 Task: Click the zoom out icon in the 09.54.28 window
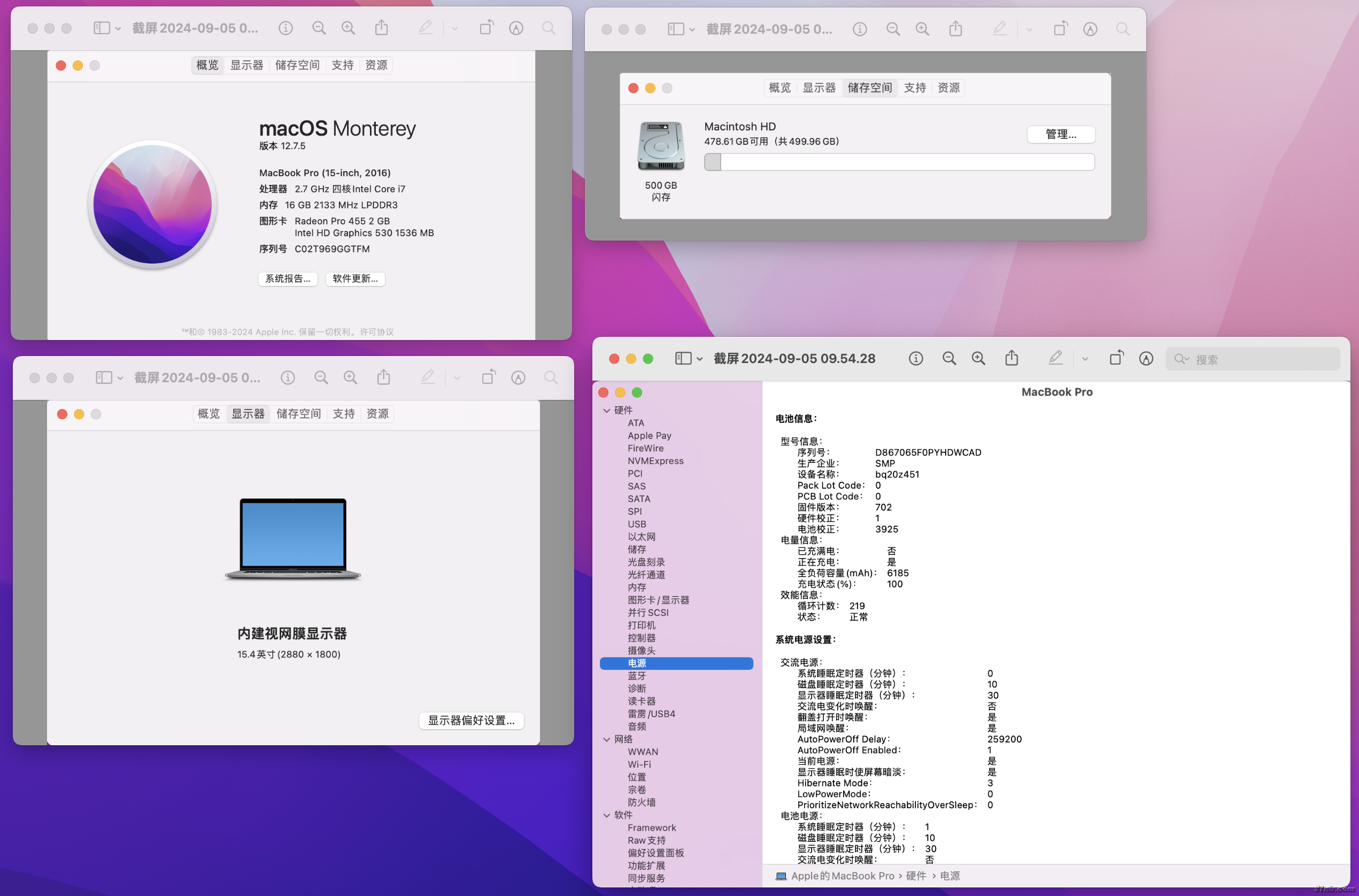[x=948, y=358]
